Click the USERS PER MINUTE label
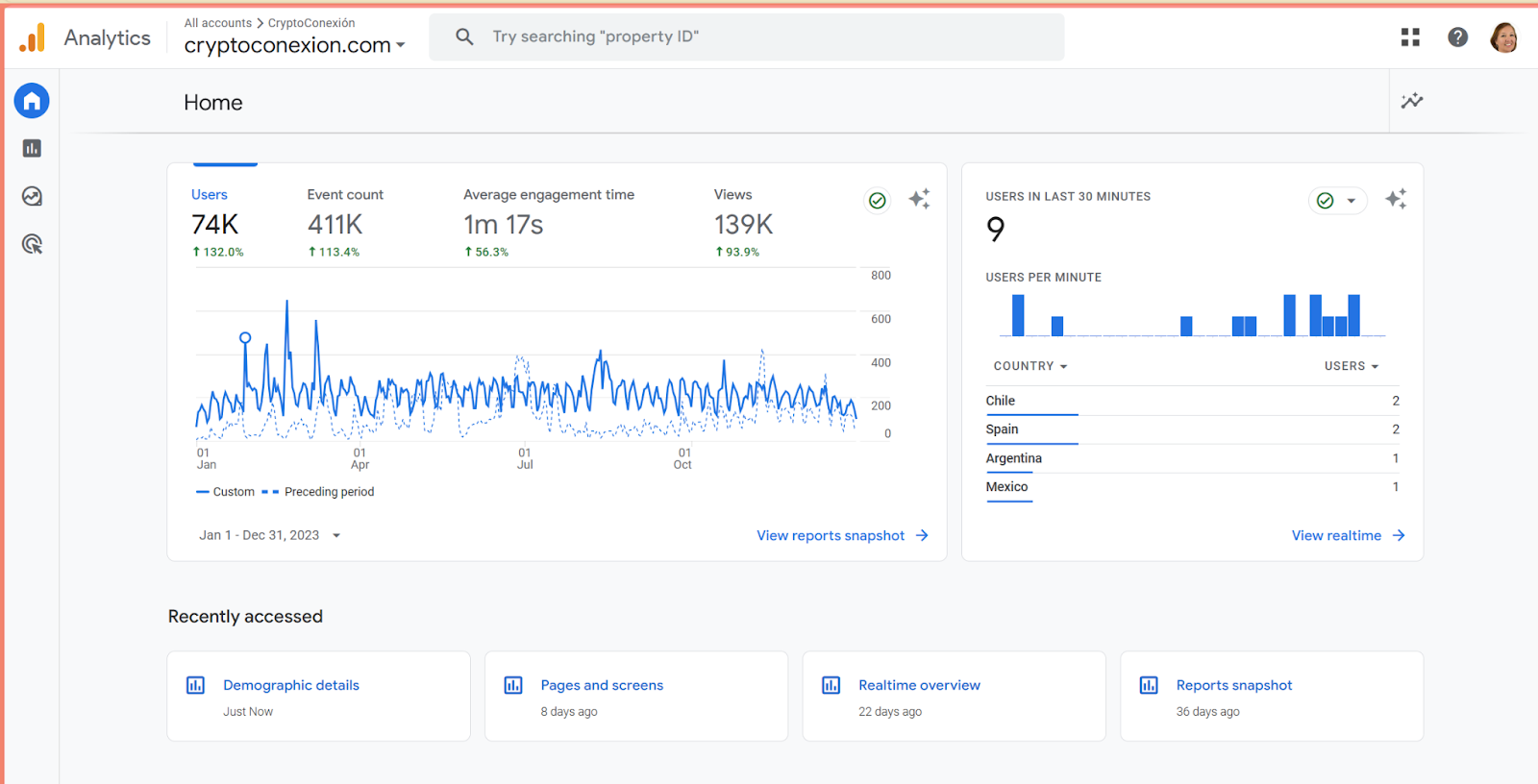 1044,278
